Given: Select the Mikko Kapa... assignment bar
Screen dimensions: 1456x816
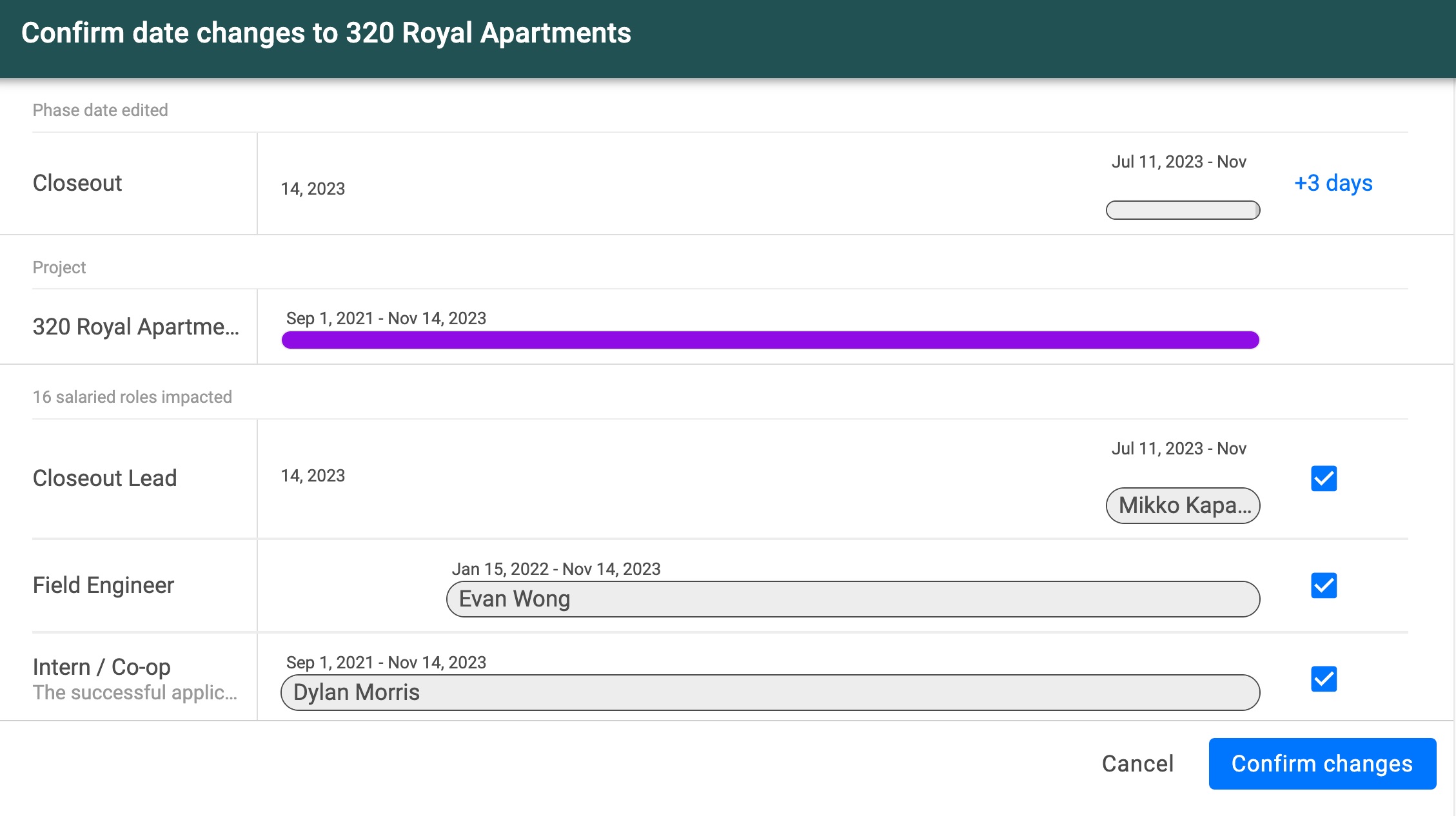Looking at the screenshot, I should [x=1183, y=505].
